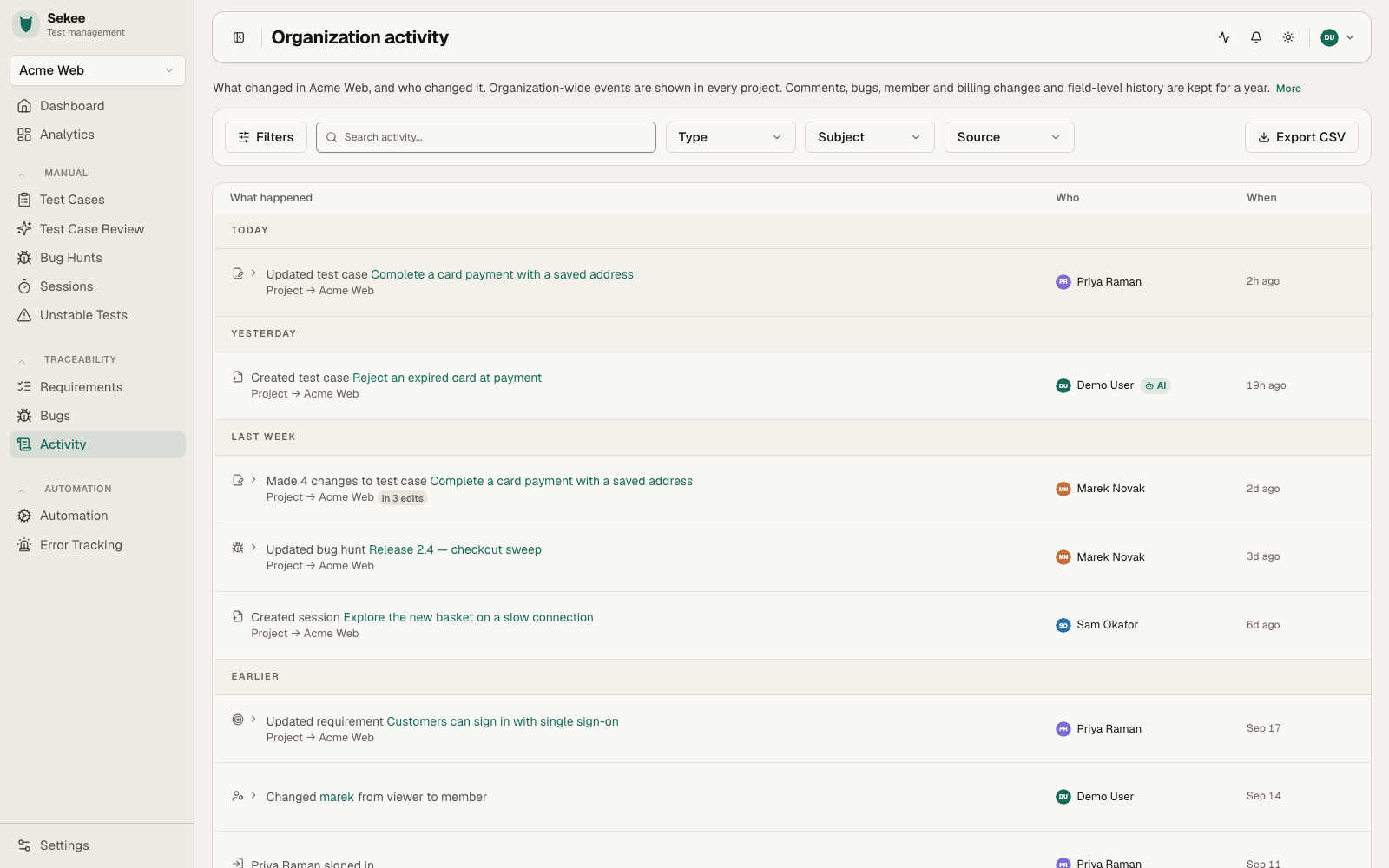Open Release 2.4 — checkout sweep link
Screen dimensions: 1389x868
[x=455, y=549]
